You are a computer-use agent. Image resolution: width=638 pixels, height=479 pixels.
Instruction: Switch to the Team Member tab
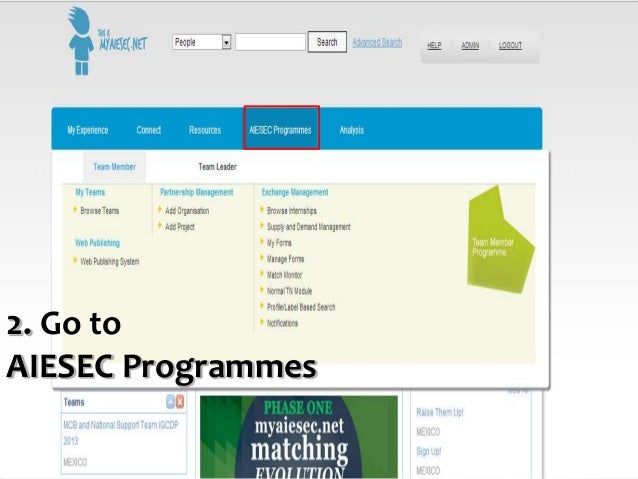(114, 166)
